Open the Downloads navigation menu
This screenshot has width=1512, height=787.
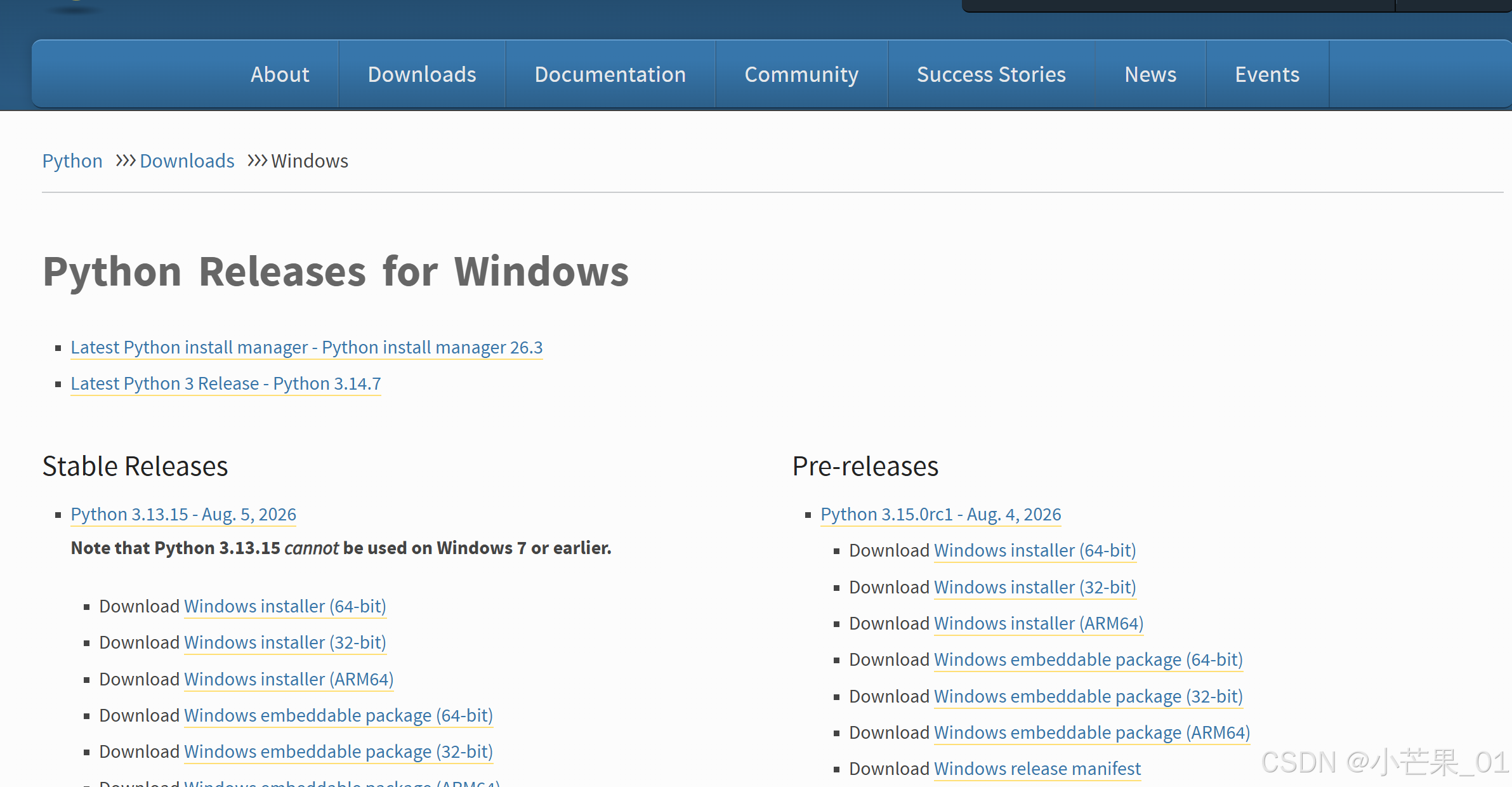(x=422, y=74)
